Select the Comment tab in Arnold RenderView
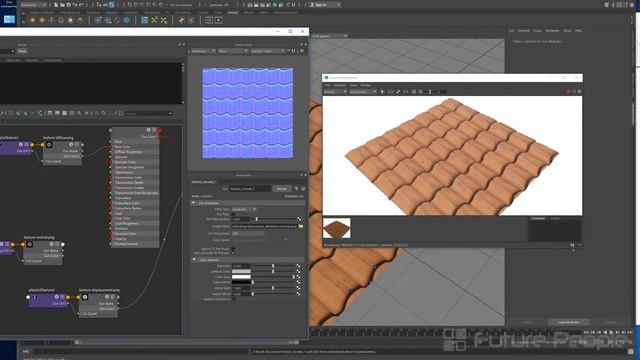Screen dimensions: 640x360 tap(538, 218)
